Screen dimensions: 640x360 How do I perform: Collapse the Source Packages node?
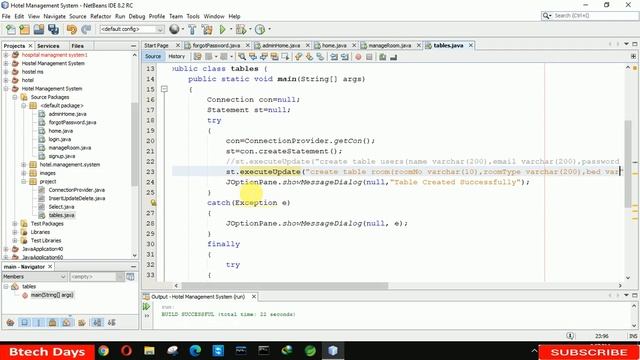click(15, 97)
